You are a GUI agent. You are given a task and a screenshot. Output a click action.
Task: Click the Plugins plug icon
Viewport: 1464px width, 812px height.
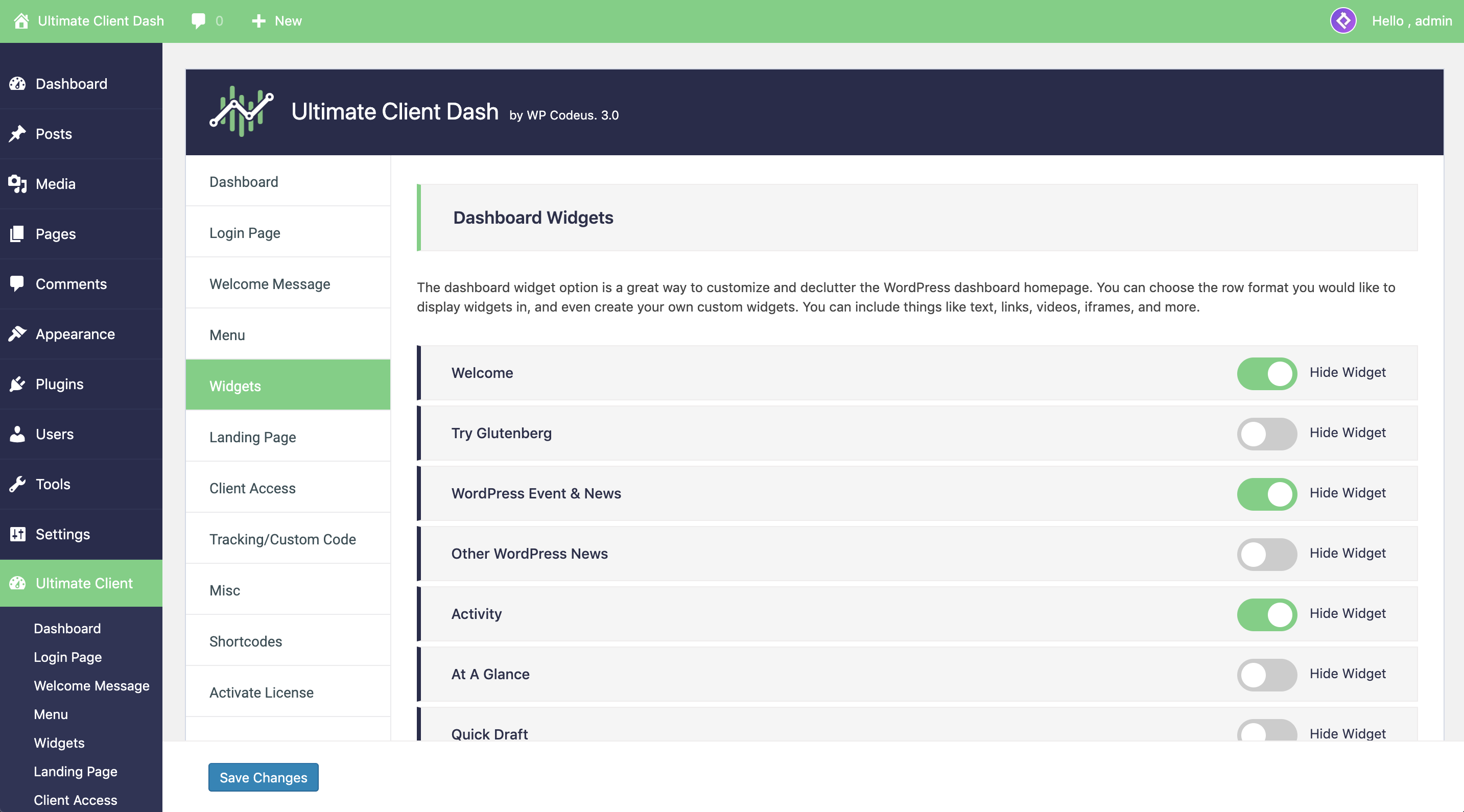pyautogui.click(x=17, y=384)
